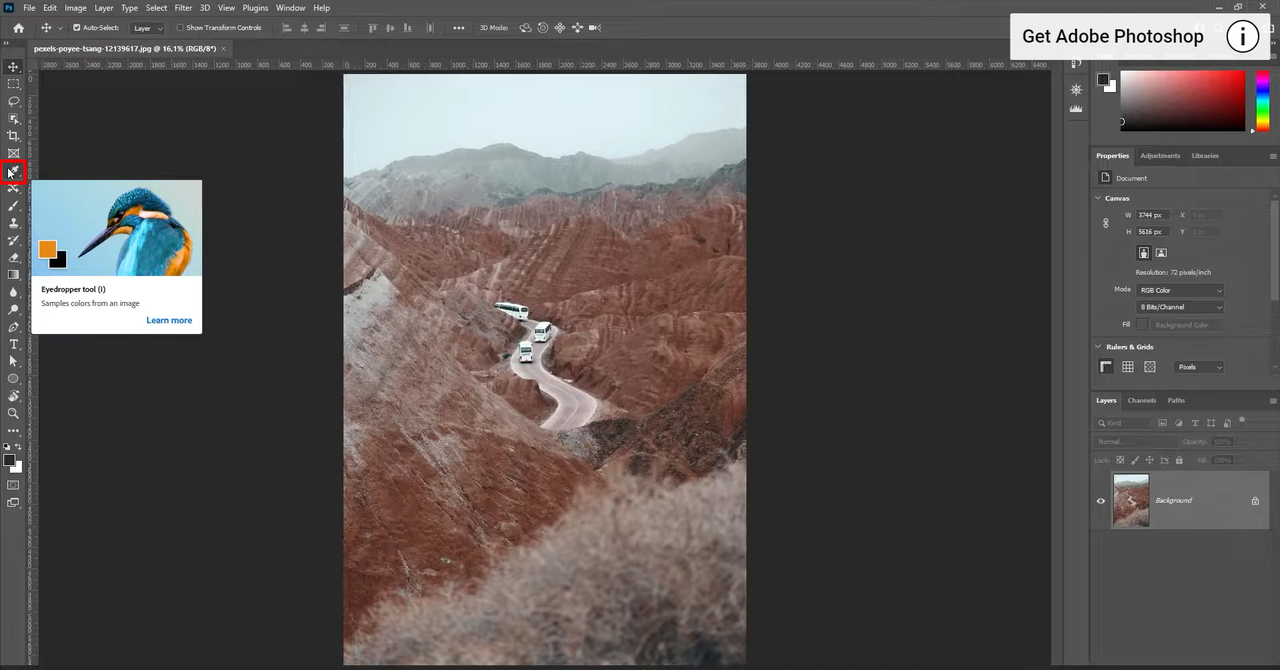The width and height of the screenshot is (1280, 670).
Task: Open the Plugins menu
Action: tap(255, 8)
